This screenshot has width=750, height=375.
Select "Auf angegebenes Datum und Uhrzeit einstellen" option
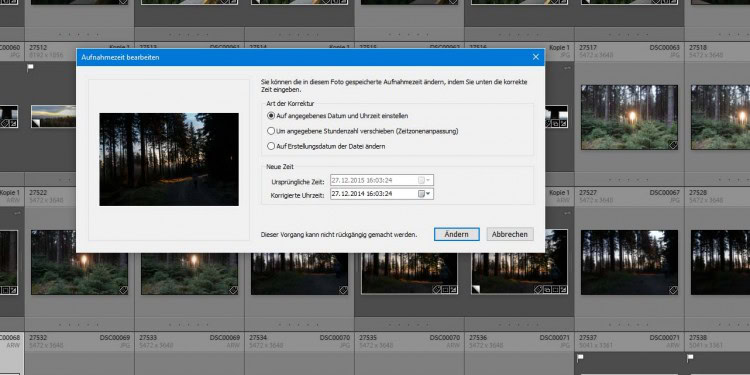tap(338, 116)
